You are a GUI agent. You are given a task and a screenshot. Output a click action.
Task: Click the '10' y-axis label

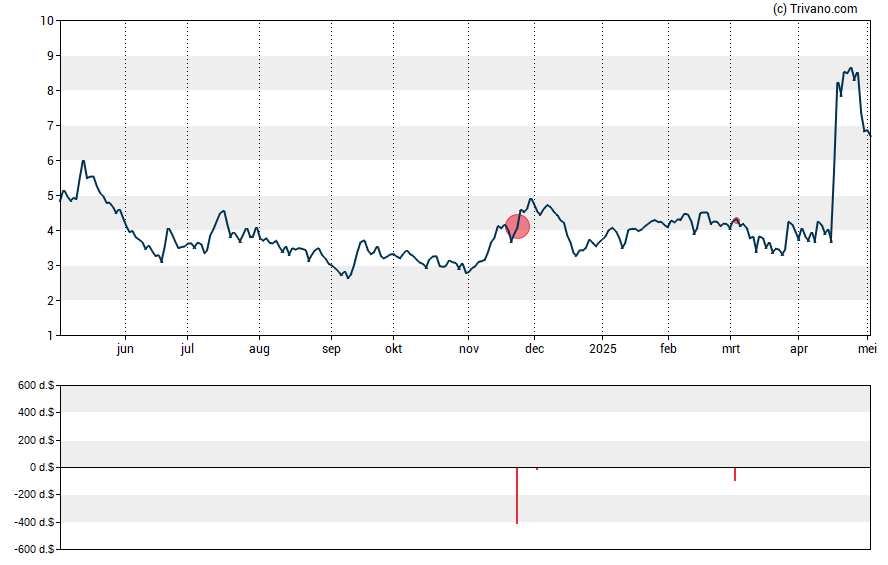47,21
